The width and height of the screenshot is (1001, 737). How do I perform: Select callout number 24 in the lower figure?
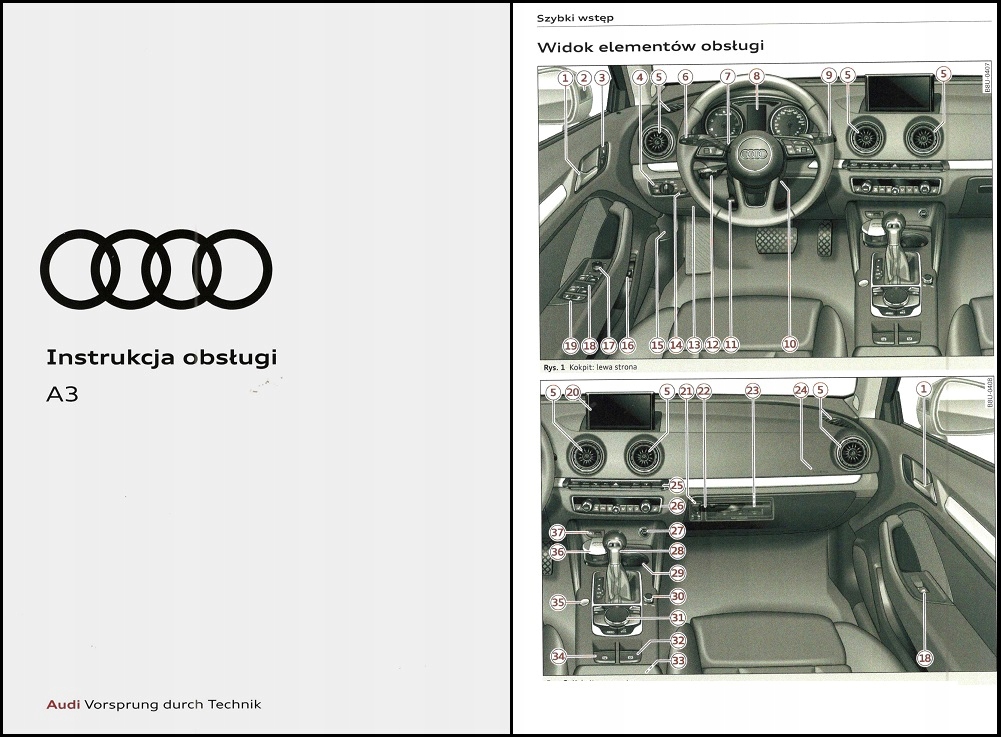(x=801, y=390)
